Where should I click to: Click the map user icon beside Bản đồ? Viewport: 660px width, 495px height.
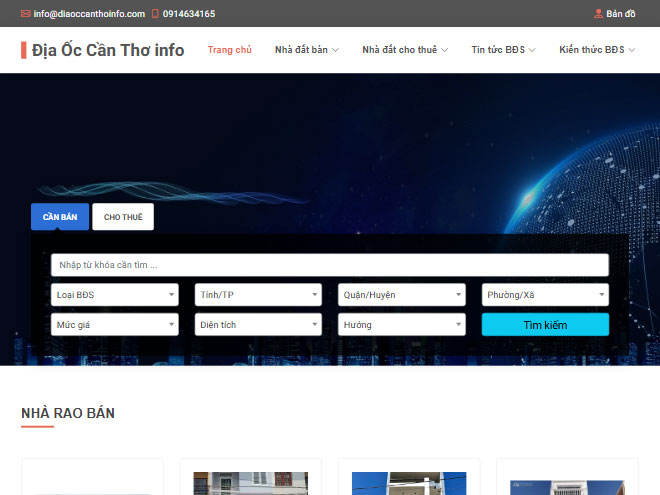pos(598,14)
